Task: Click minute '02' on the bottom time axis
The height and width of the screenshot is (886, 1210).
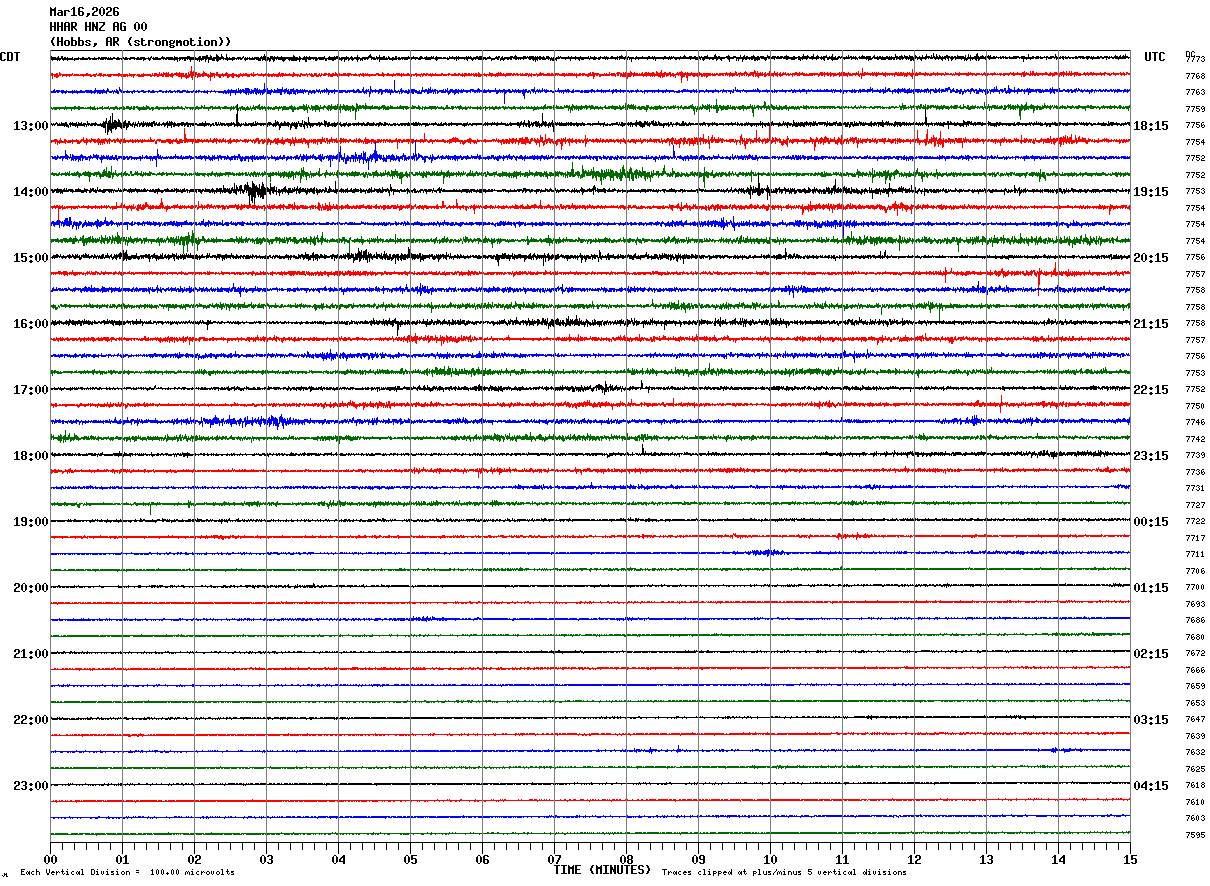Action: coord(194,860)
